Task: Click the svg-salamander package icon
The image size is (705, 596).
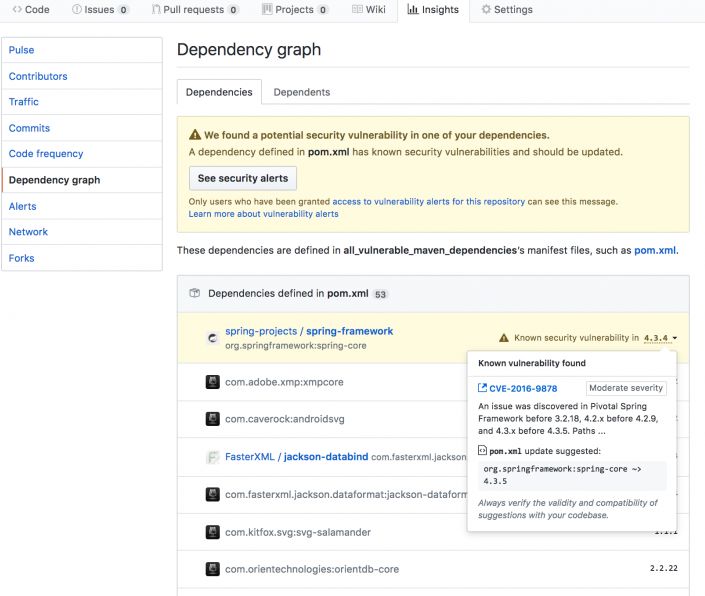Action: (x=212, y=532)
